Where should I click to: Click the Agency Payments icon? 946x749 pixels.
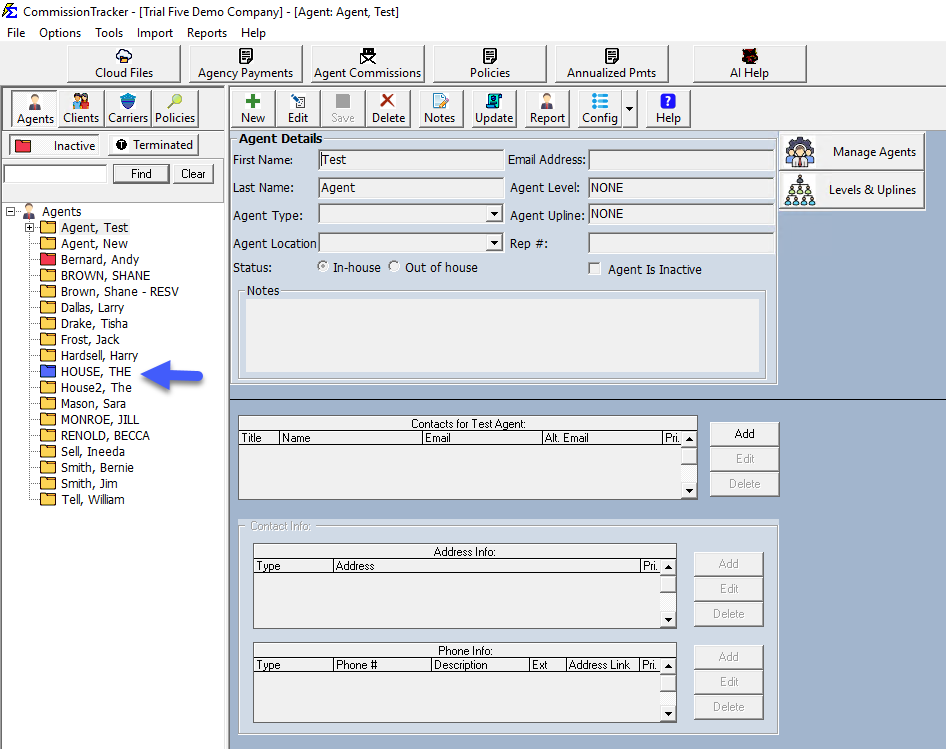point(245,63)
